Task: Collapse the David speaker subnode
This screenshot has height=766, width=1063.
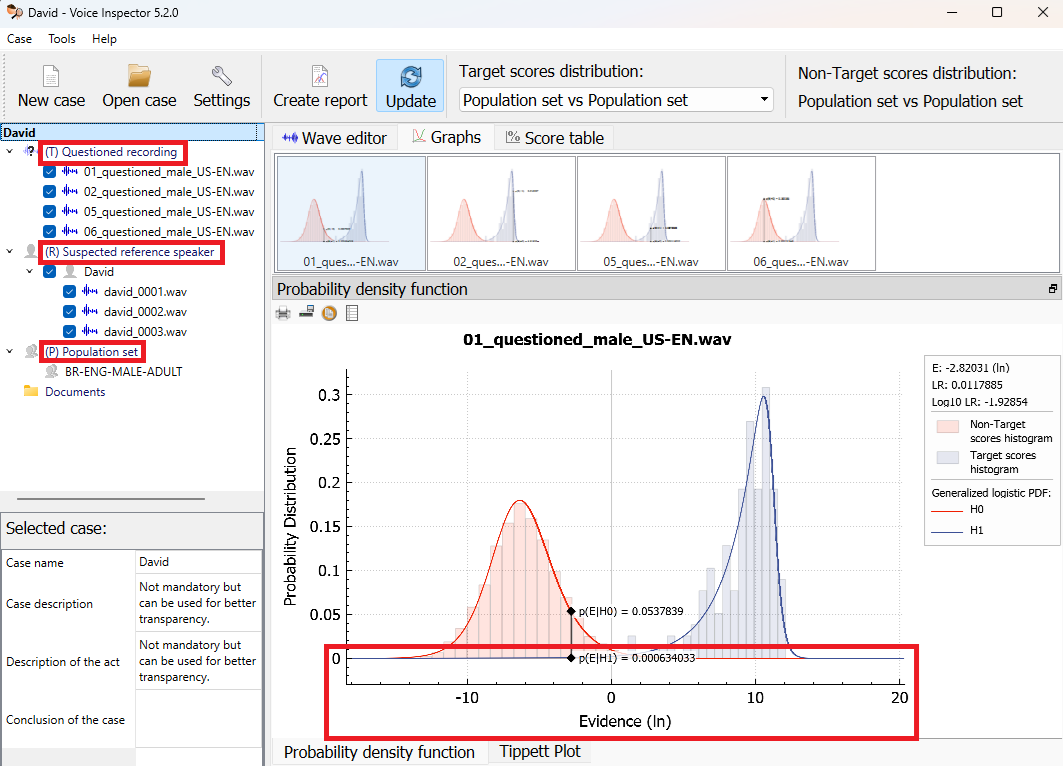Action: pos(29,272)
